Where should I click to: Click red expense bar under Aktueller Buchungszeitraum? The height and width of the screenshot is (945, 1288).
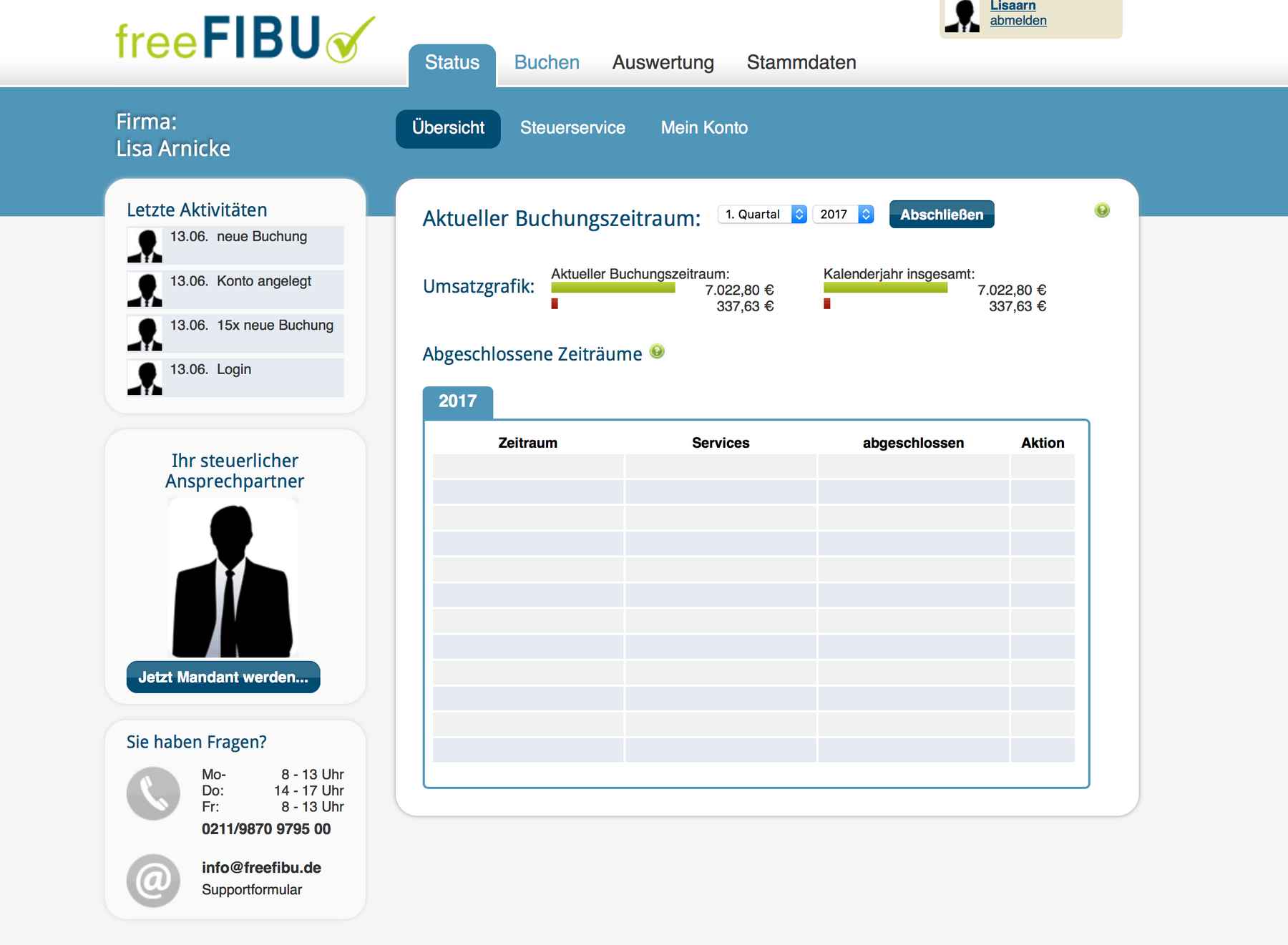pyautogui.click(x=555, y=304)
